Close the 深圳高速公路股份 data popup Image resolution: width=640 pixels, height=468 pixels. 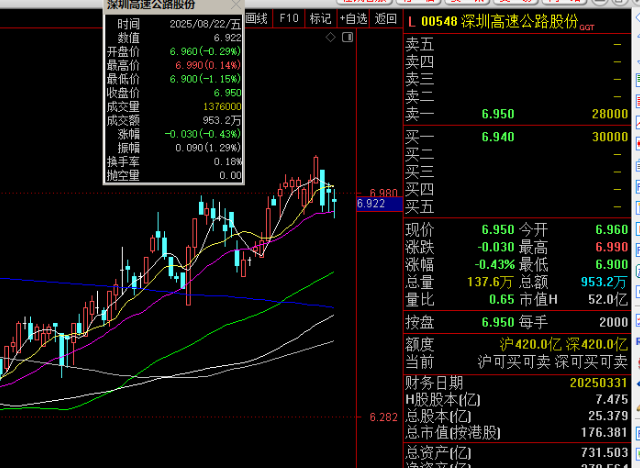[x=236, y=4]
